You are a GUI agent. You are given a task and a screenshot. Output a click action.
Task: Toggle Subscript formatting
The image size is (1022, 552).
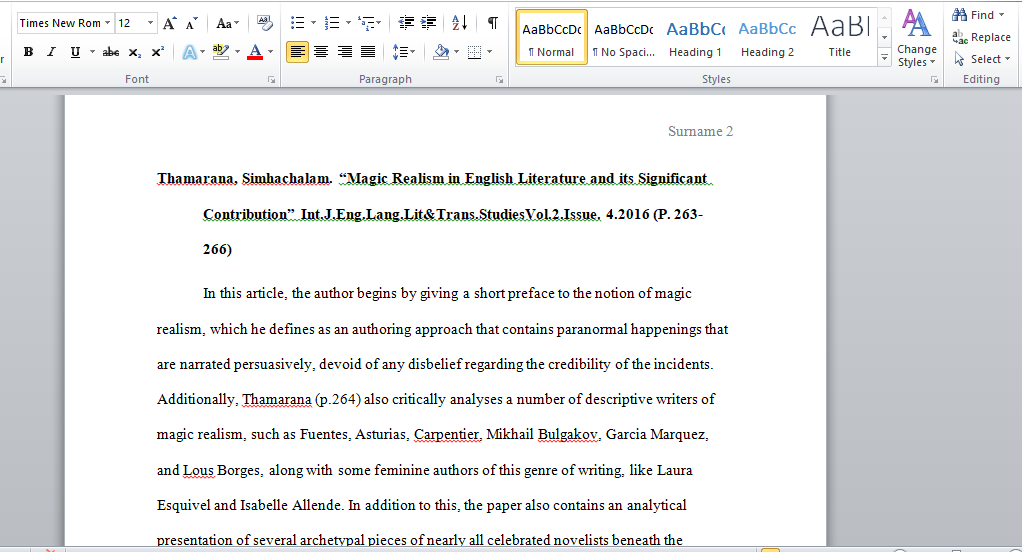point(134,52)
